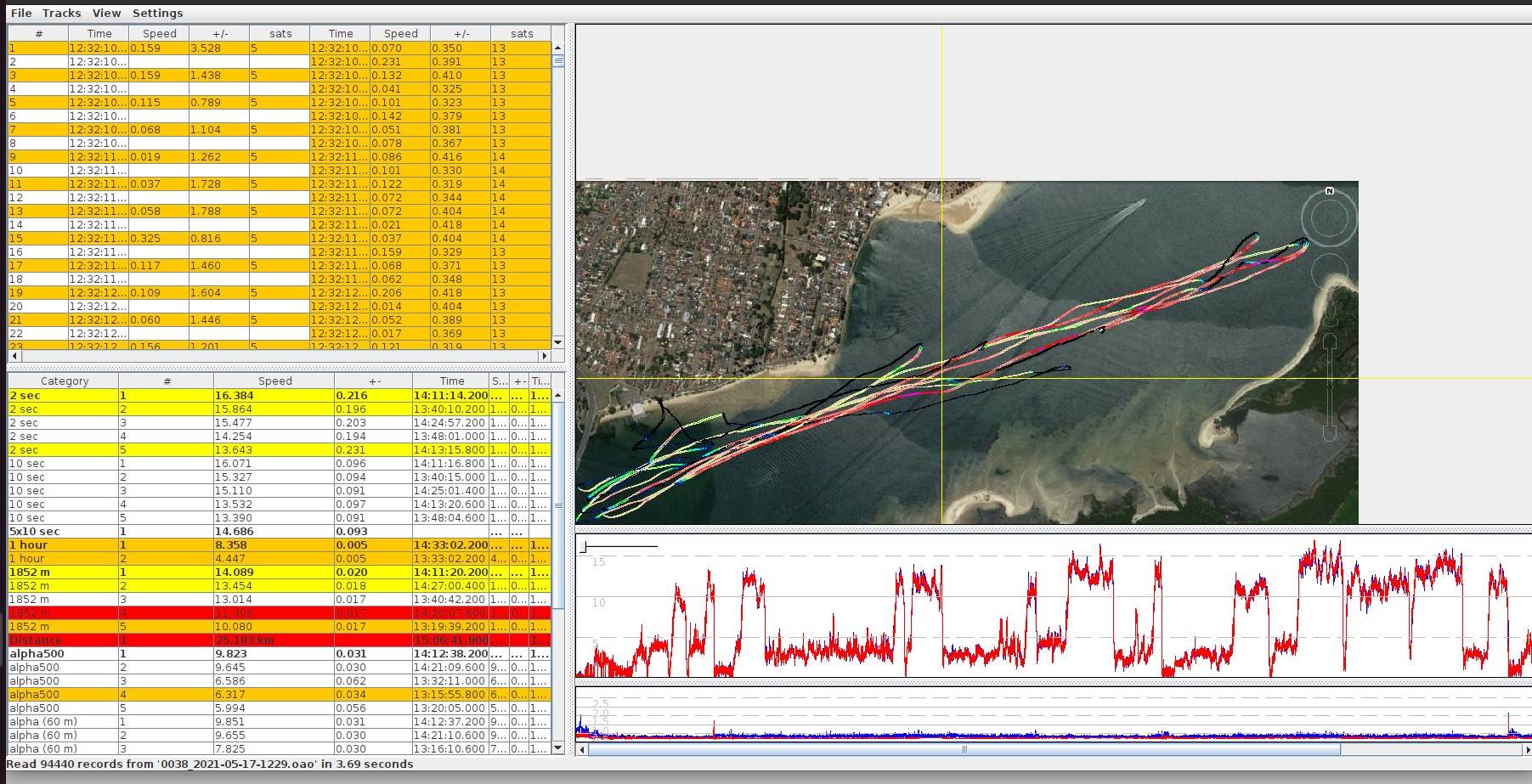Open the File menu
Screen dimensions: 1532x784
tap(21, 13)
